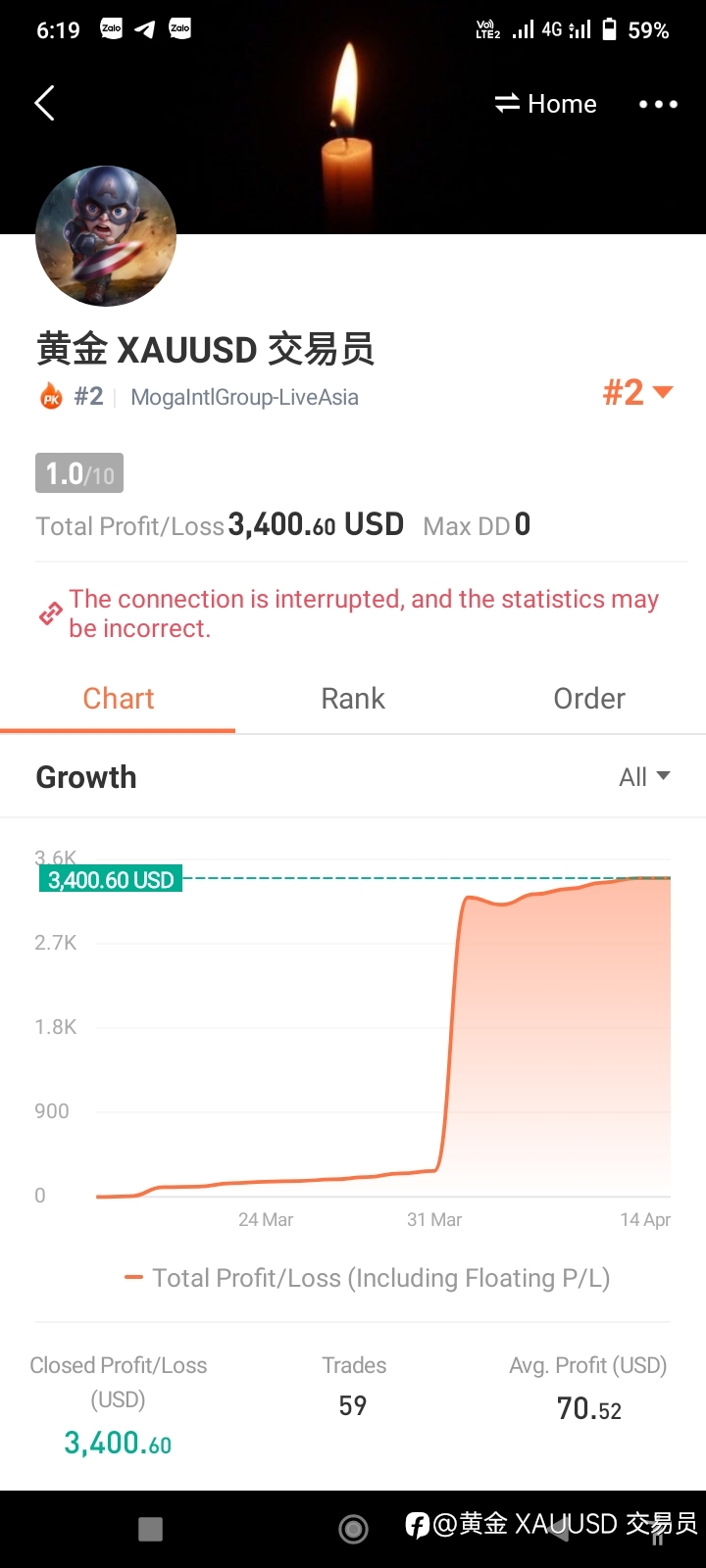706x1568 pixels.
Task: Tap the back arrow icon
Action: (x=44, y=103)
